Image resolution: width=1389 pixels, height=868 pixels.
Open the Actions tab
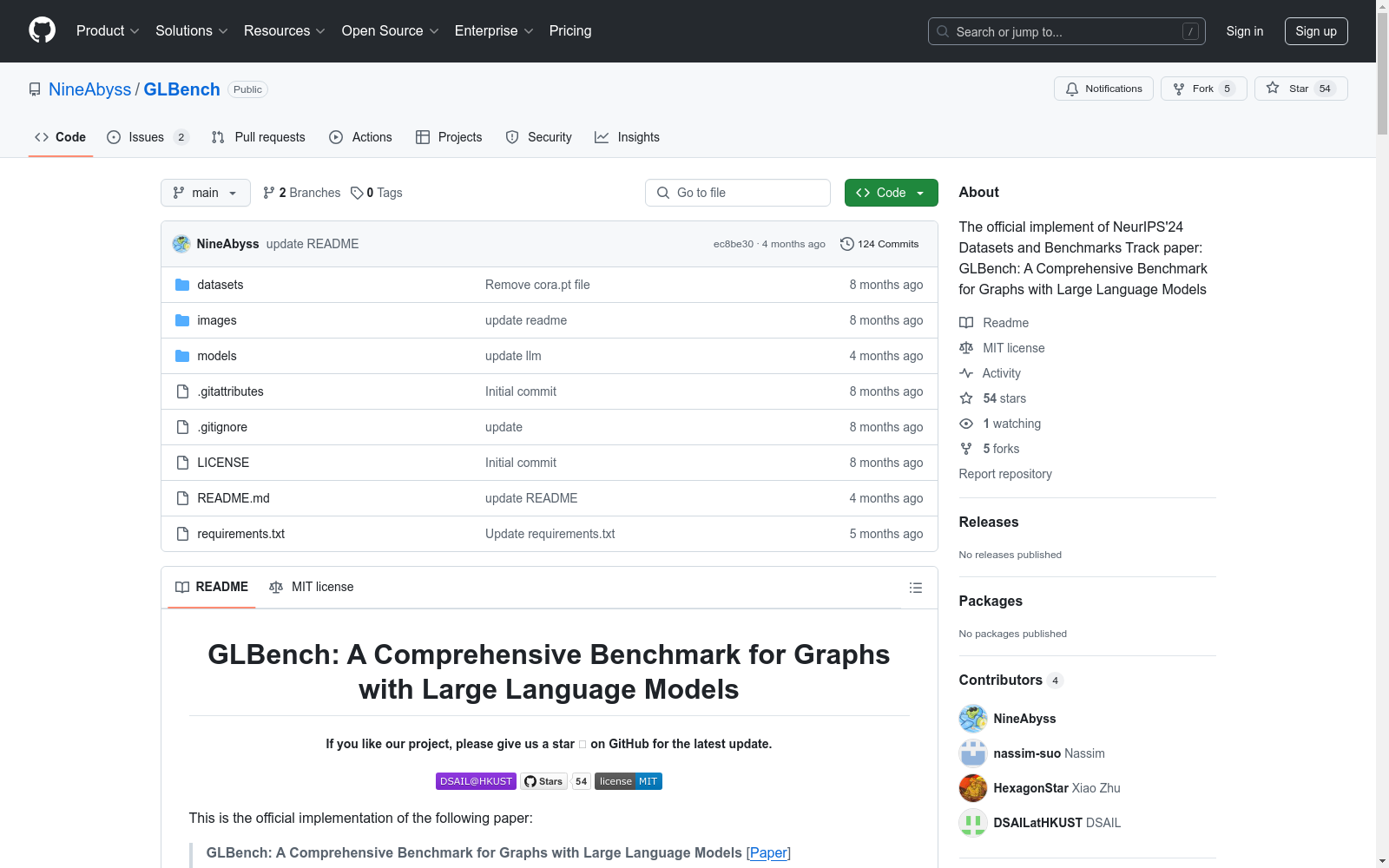coord(360,137)
